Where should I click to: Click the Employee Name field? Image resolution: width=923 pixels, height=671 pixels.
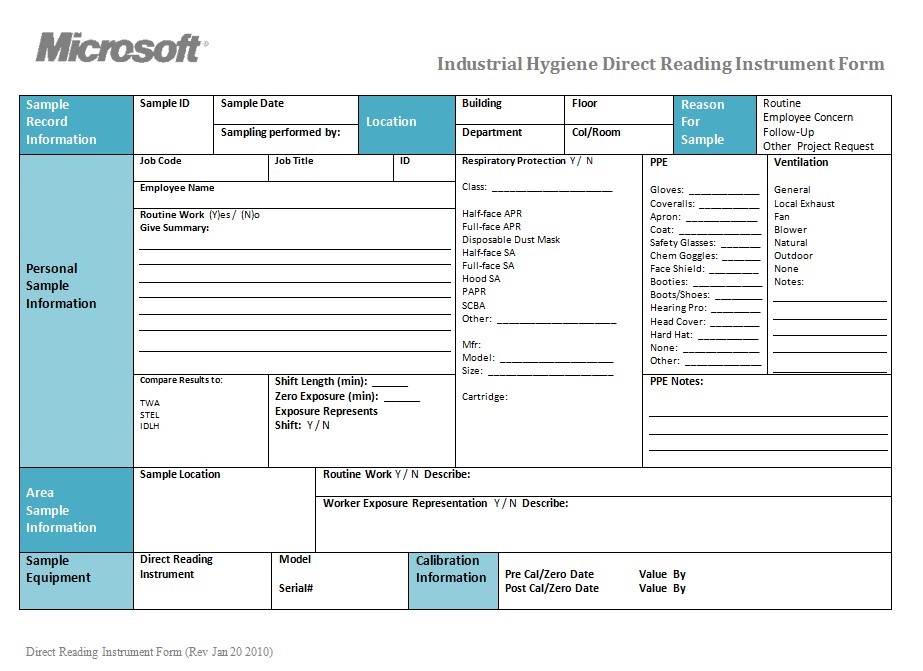[293, 194]
